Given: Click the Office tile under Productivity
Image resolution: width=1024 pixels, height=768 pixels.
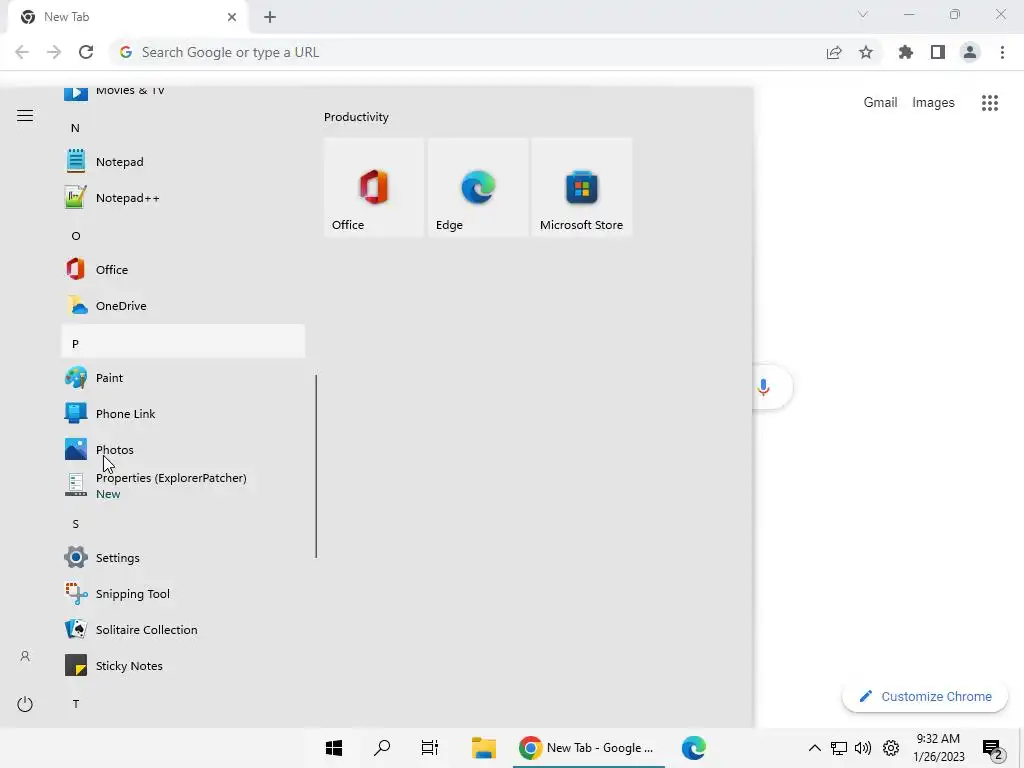Looking at the screenshot, I should tap(374, 187).
